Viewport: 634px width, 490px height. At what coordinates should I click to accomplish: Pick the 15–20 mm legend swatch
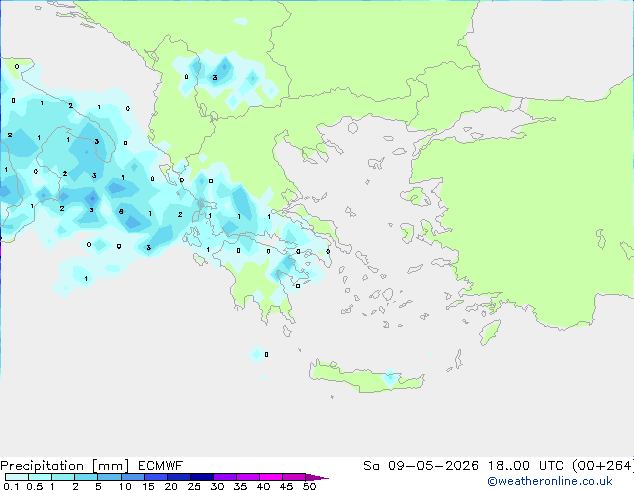(x=155, y=477)
